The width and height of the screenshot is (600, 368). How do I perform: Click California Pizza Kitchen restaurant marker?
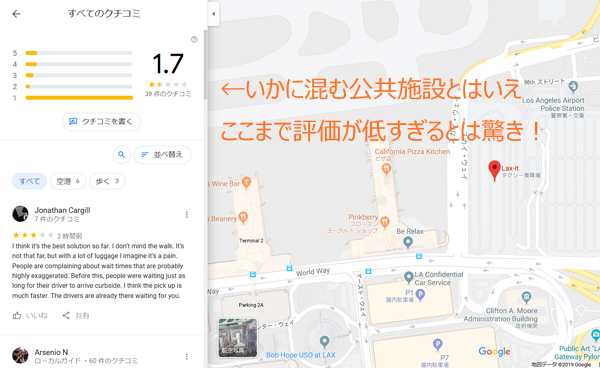coord(386,168)
